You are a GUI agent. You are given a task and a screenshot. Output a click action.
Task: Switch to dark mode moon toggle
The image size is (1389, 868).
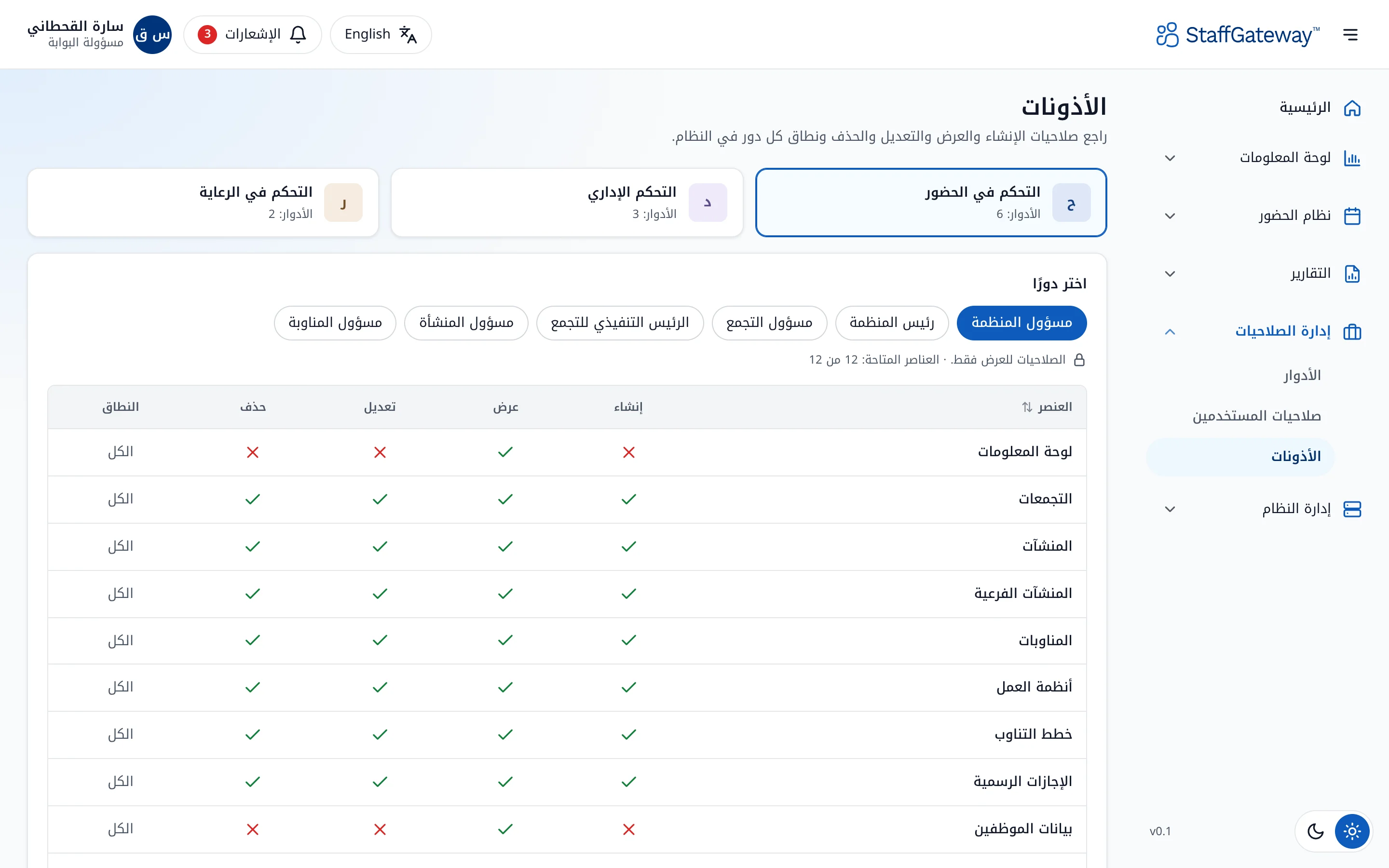(x=1315, y=831)
